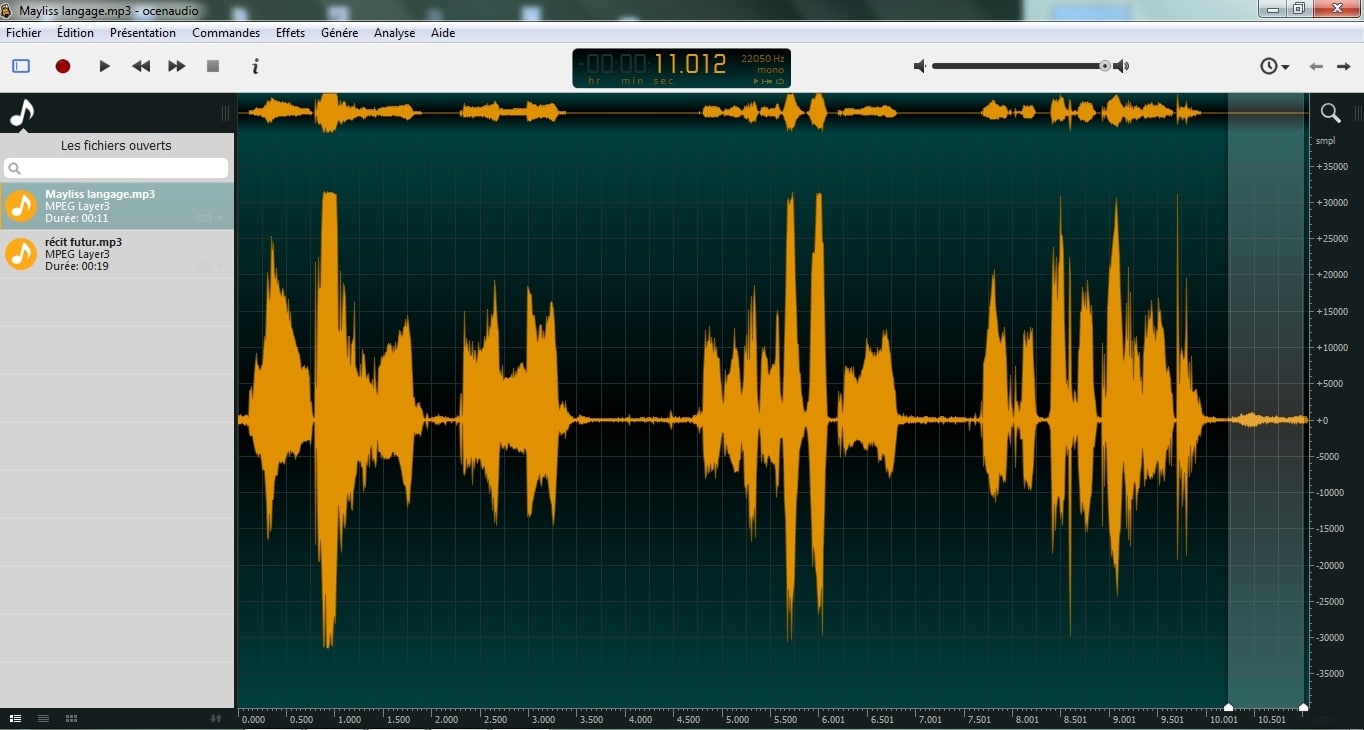Switch to detailed list view at bottom left

tap(15, 719)
